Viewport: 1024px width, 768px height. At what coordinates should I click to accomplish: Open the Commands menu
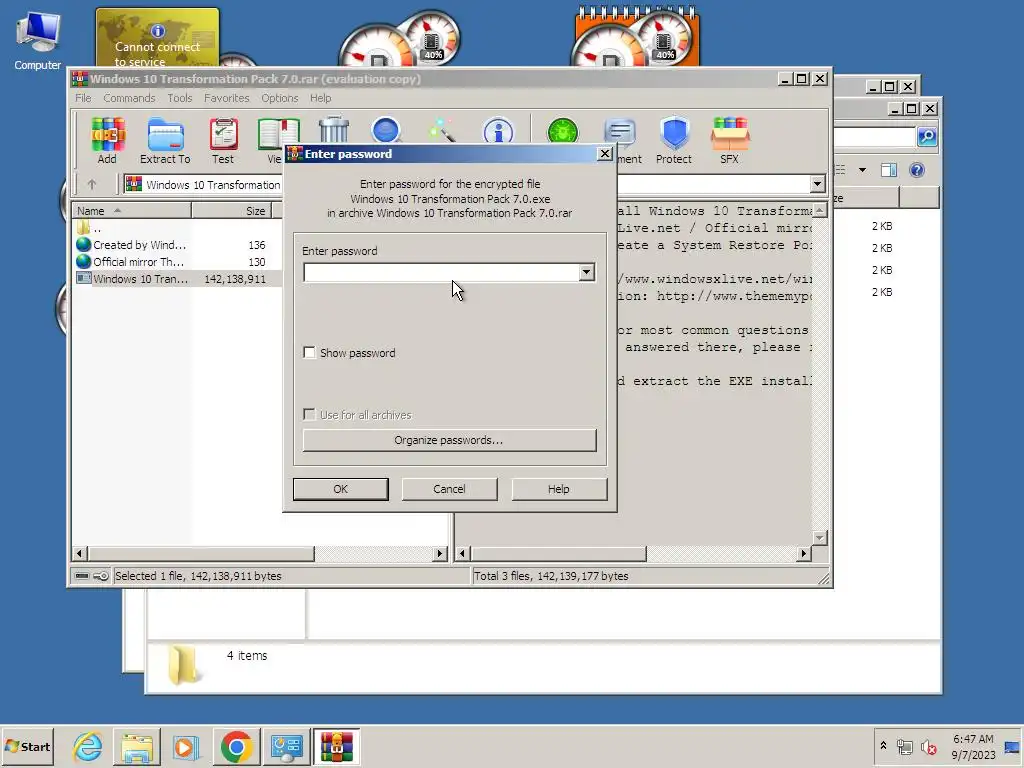(129, 98)
